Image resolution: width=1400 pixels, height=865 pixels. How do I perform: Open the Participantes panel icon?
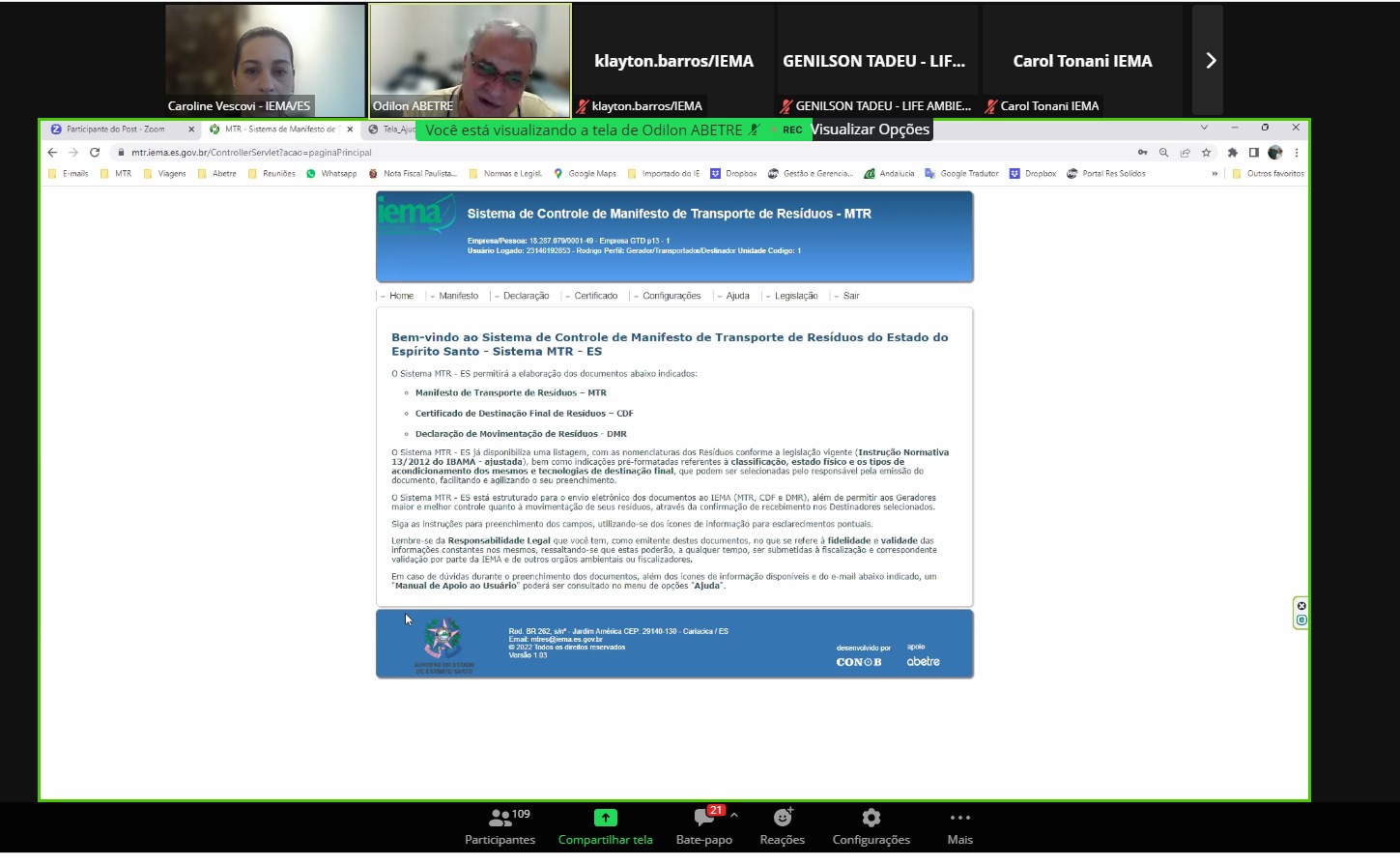point(500,818)
